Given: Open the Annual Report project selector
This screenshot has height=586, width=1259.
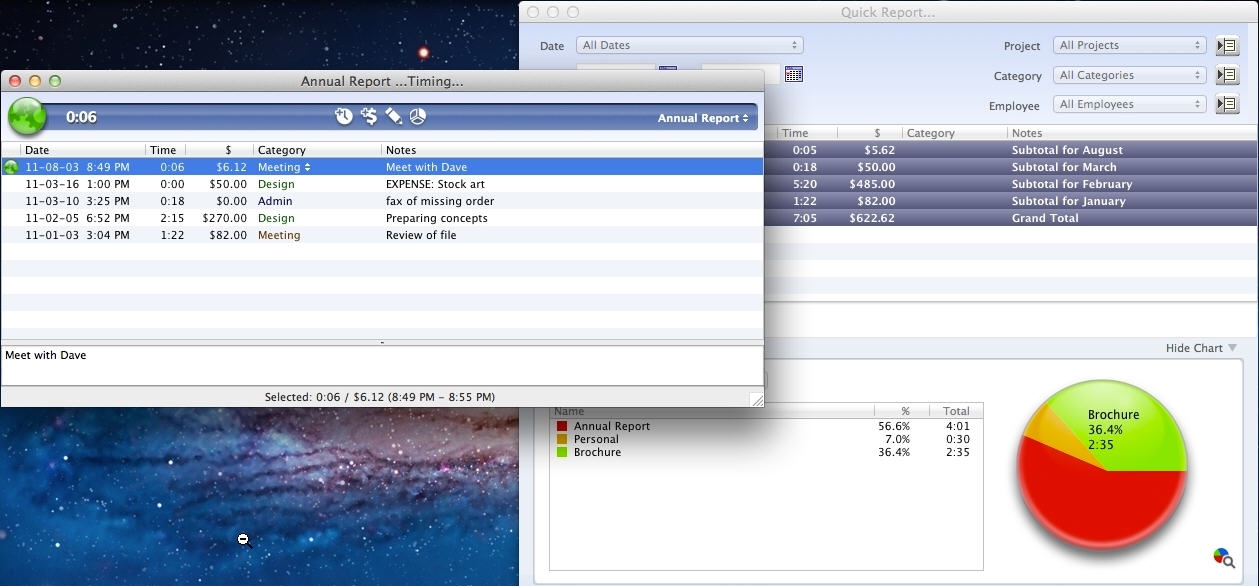Looking at the screenshot, I should point(702,116).
